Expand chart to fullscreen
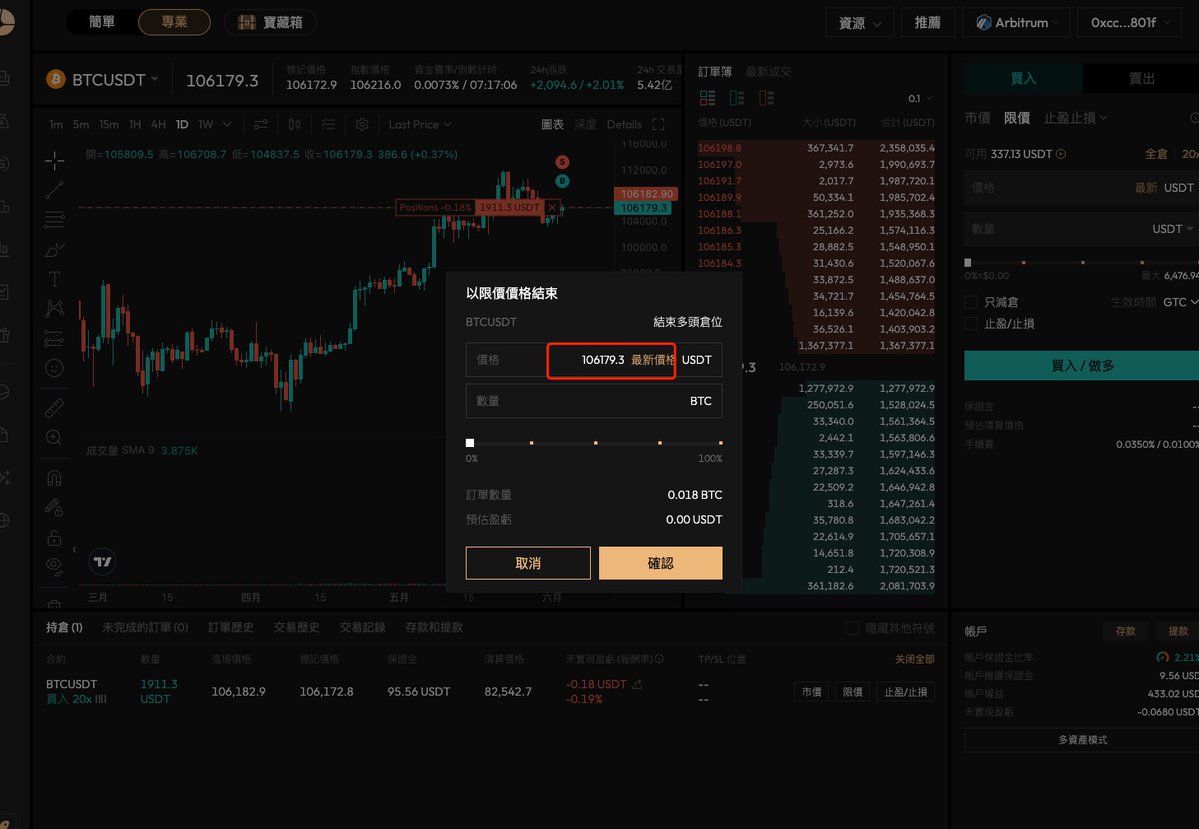Viewport: 1199px width, 829px height. pyautogui.click(x=658, y=124)
